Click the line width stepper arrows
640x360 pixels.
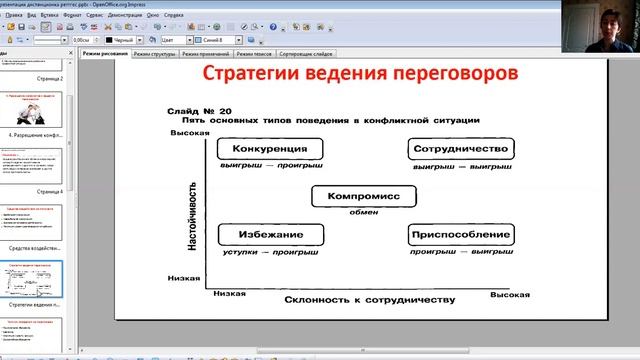point(97,40)
